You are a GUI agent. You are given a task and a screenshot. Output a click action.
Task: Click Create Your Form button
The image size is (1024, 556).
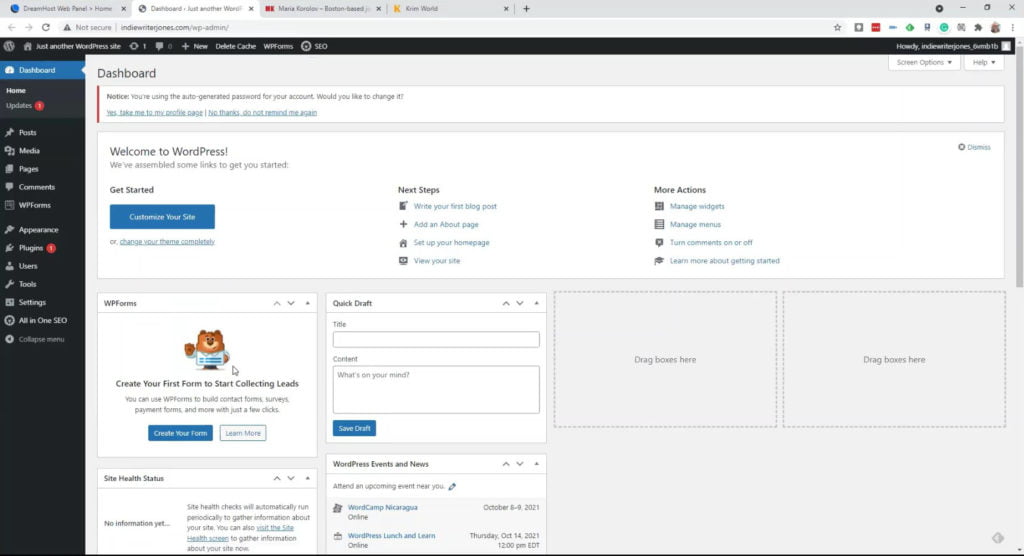(x=180, y=433)
